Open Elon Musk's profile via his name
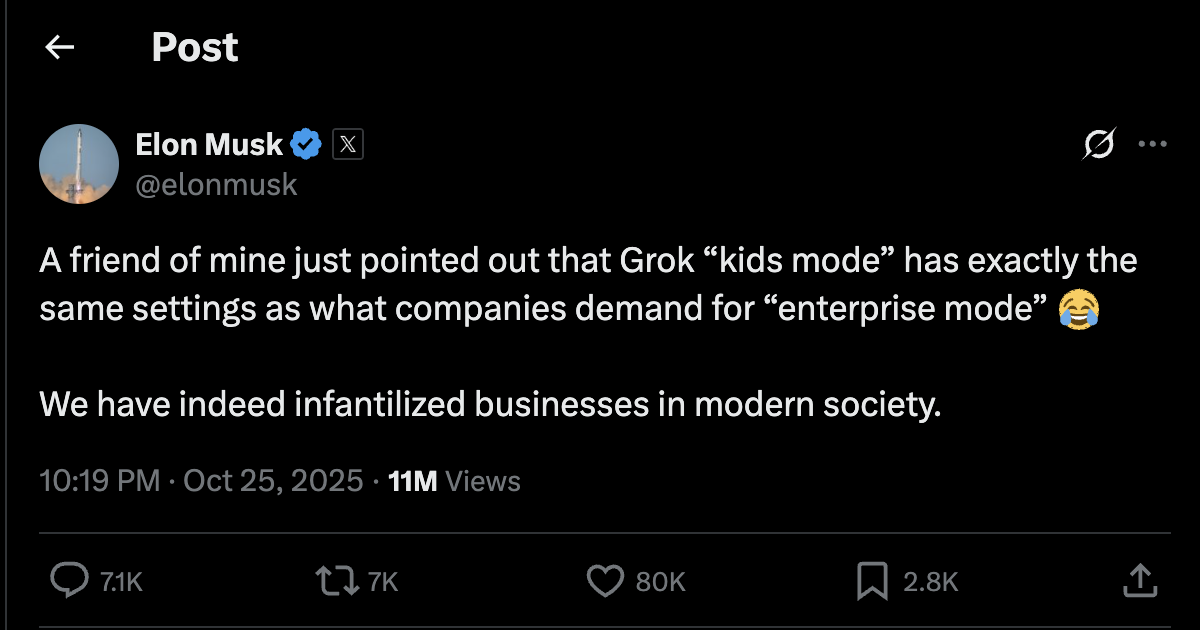The image size is (1200, 630). click(207, 144)
